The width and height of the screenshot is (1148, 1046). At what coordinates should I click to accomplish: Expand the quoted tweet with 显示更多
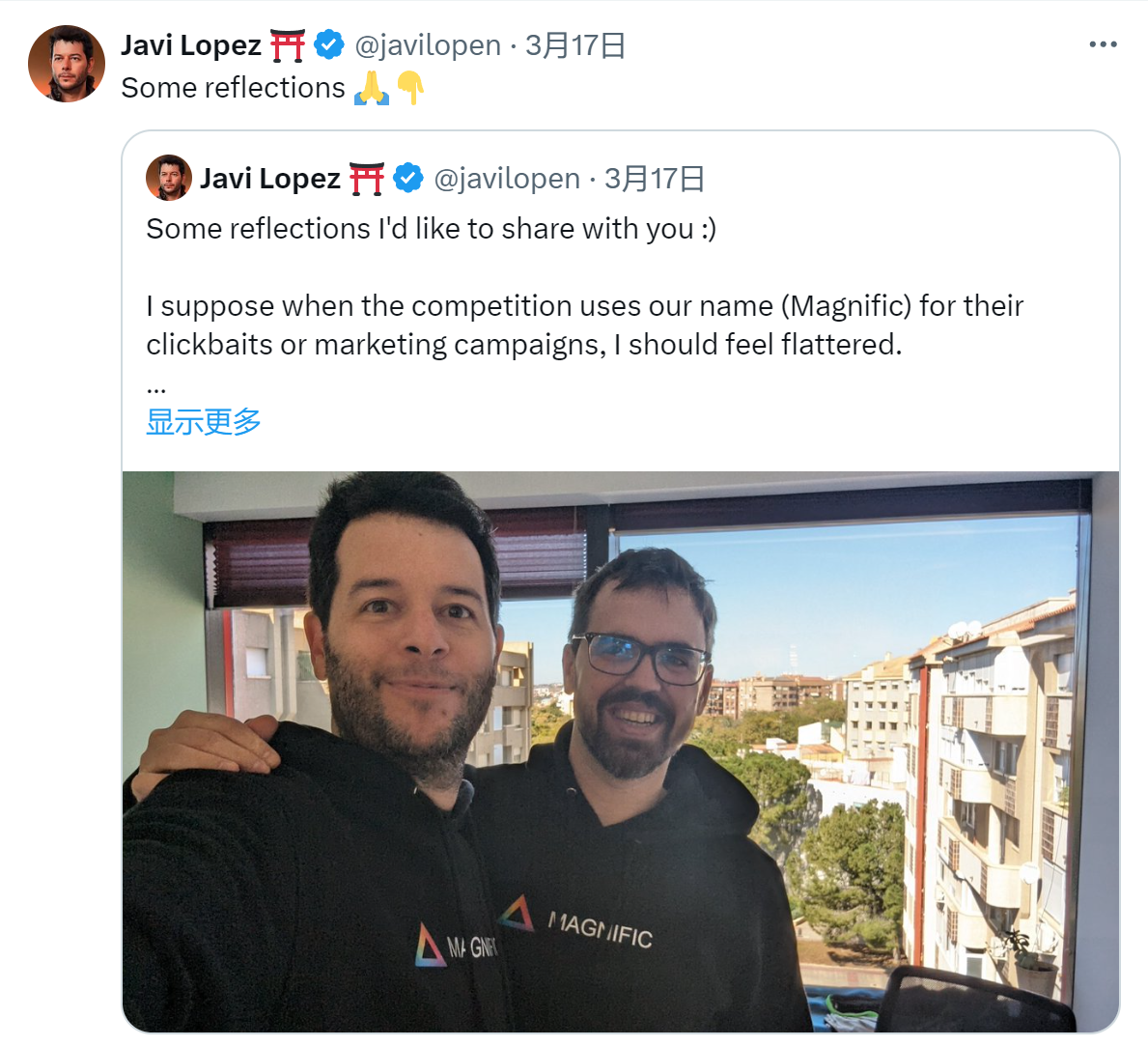click(204, 422)
